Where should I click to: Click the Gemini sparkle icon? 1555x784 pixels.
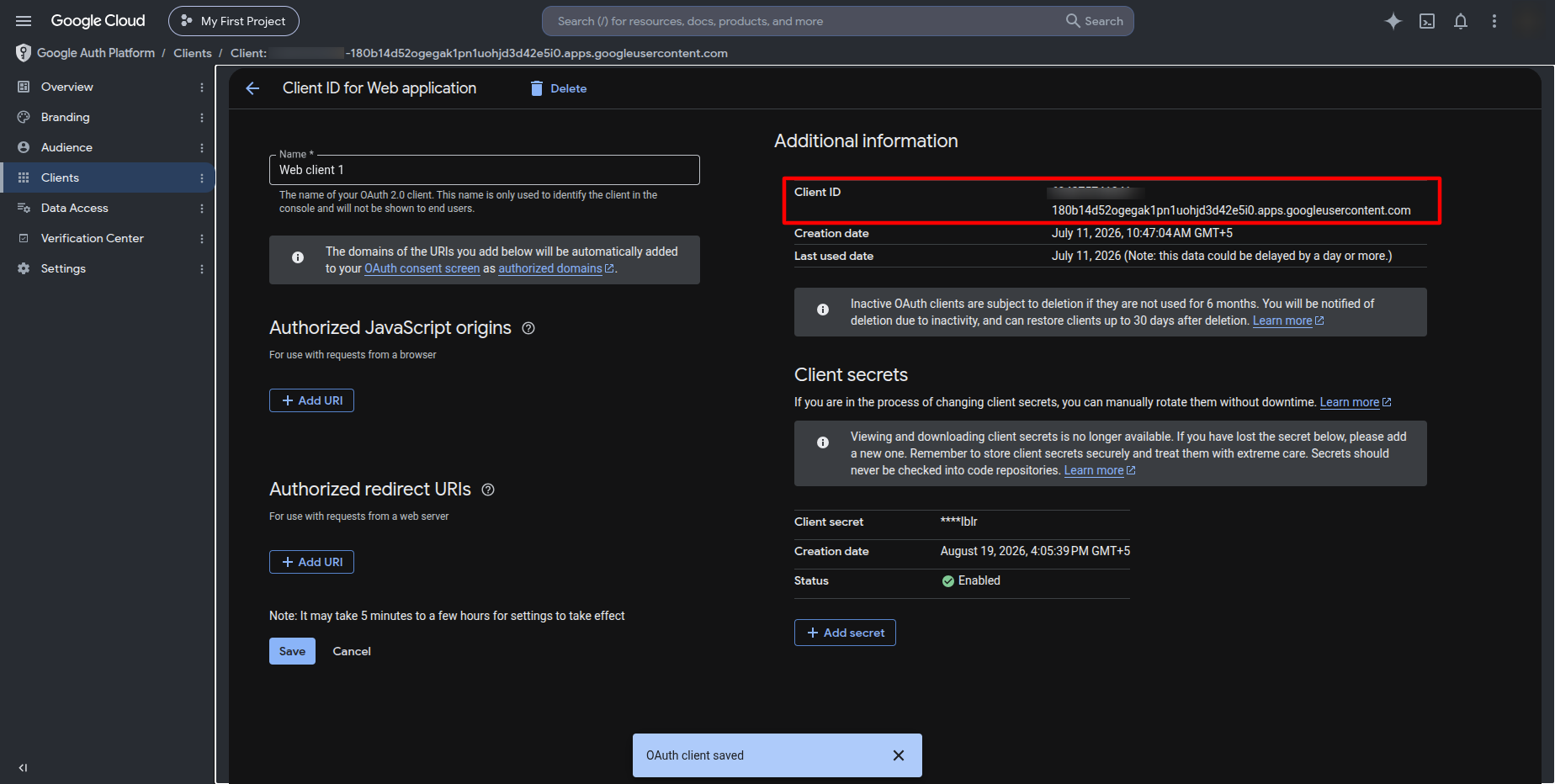[1393, 21]
